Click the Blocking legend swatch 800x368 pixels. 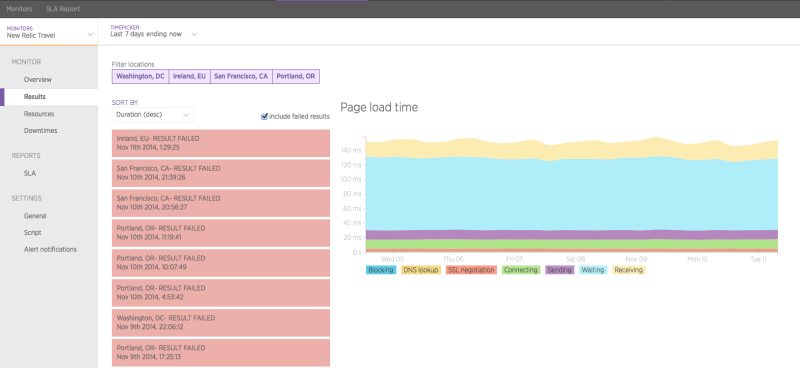tap(381, 270)
